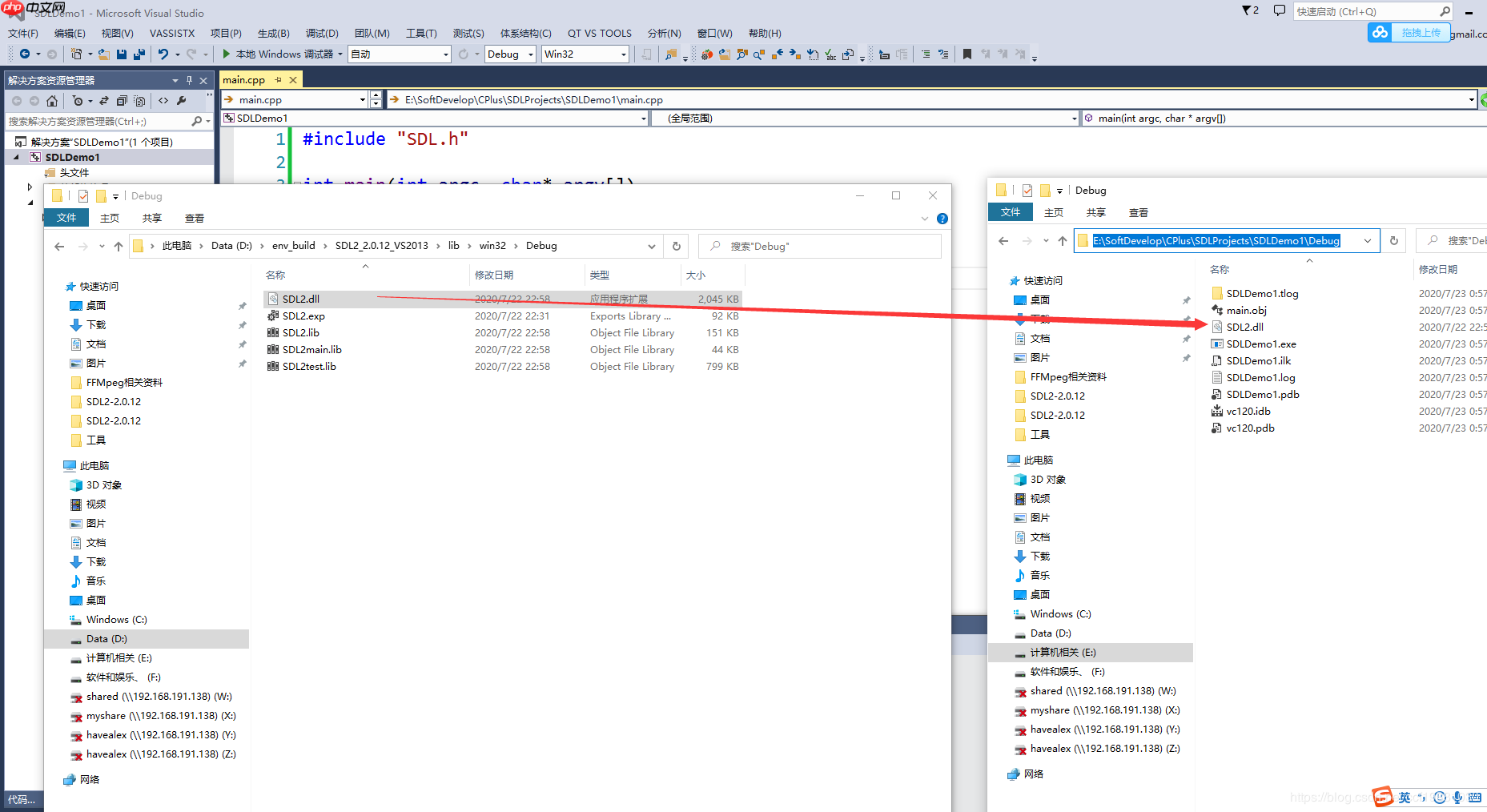Toggle the pin on the main.cpp tab
The width and height of the screenshot is (1487, 812).
pos(278,79)
